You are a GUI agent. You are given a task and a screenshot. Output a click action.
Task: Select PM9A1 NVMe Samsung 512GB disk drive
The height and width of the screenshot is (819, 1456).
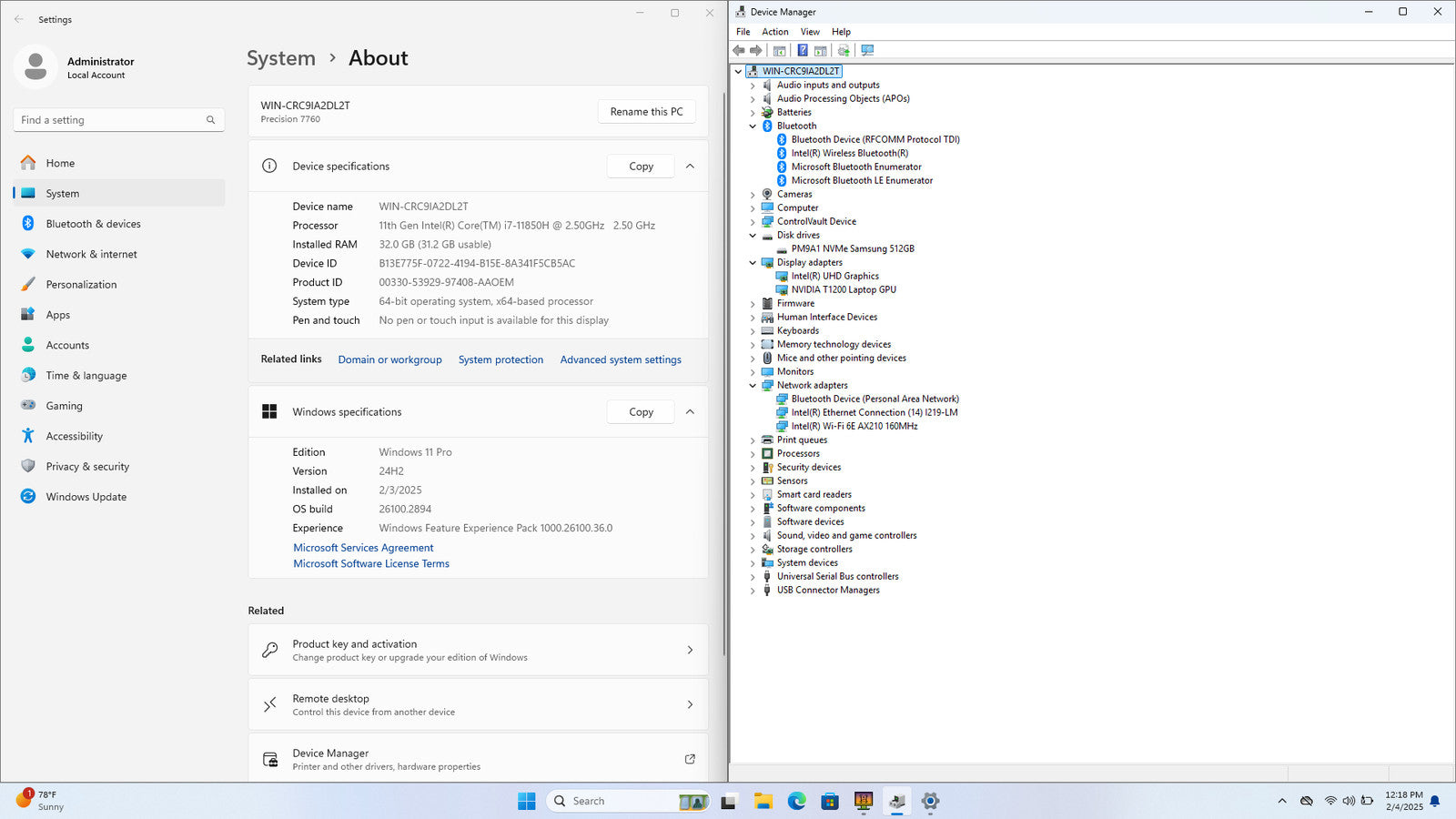tap(853, 248)
